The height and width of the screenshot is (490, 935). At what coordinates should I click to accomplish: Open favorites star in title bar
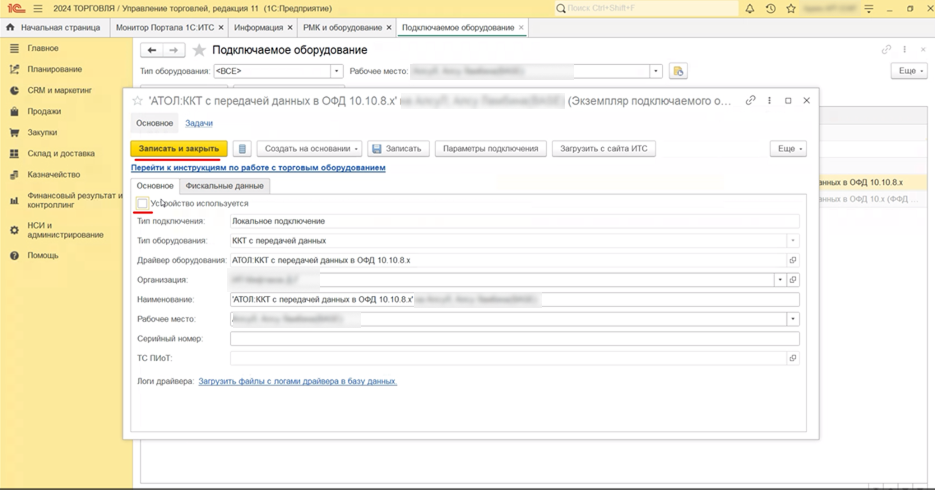click(791, 9)
